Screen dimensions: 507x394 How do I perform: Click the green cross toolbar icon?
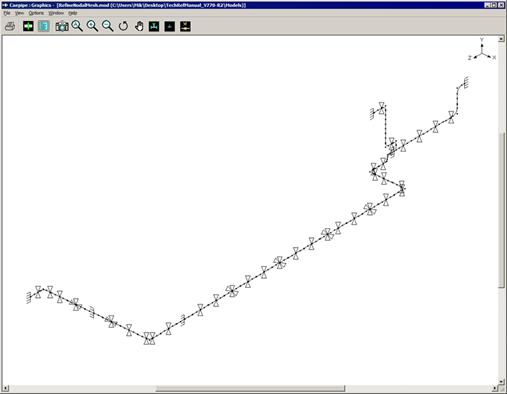coord(28,26)
